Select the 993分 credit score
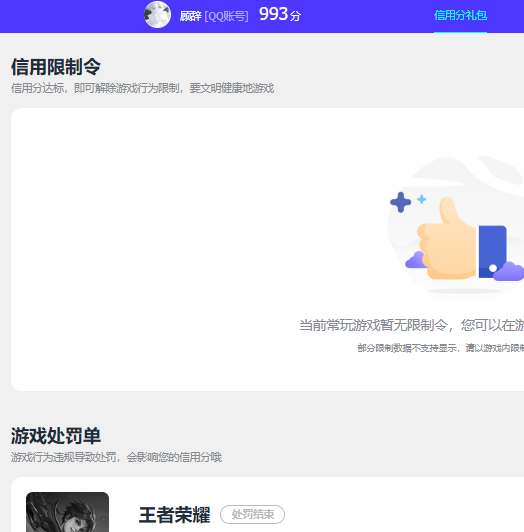 pos(280,15)
